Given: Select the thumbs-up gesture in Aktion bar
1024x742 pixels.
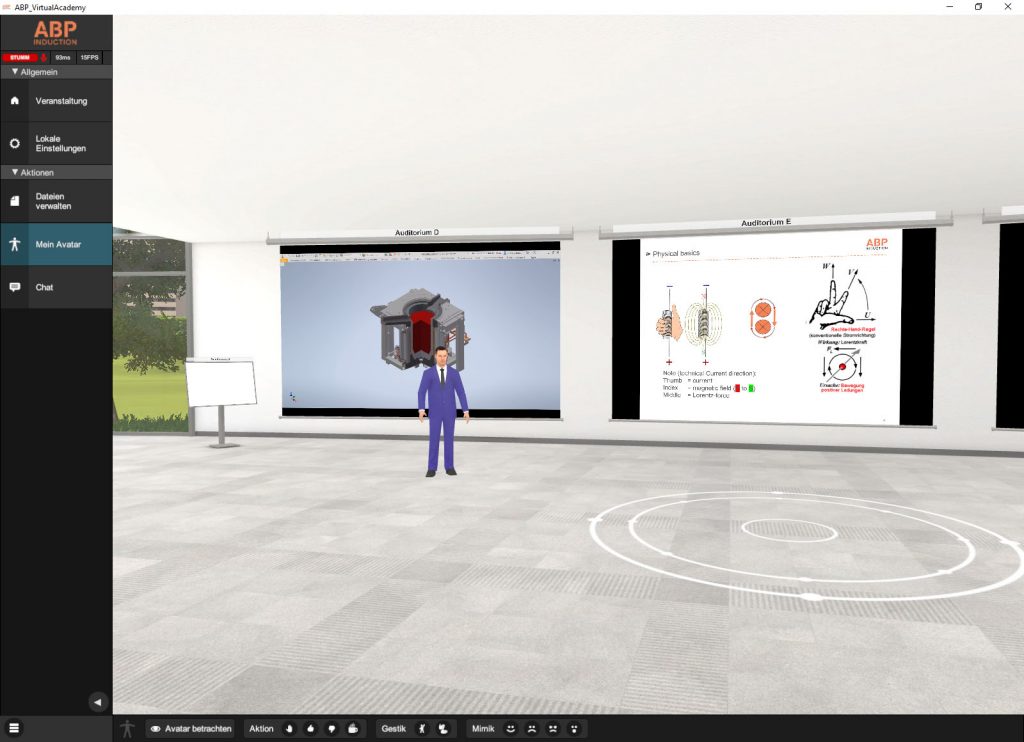Looking at the screenshot, I should tap(311, 729).
